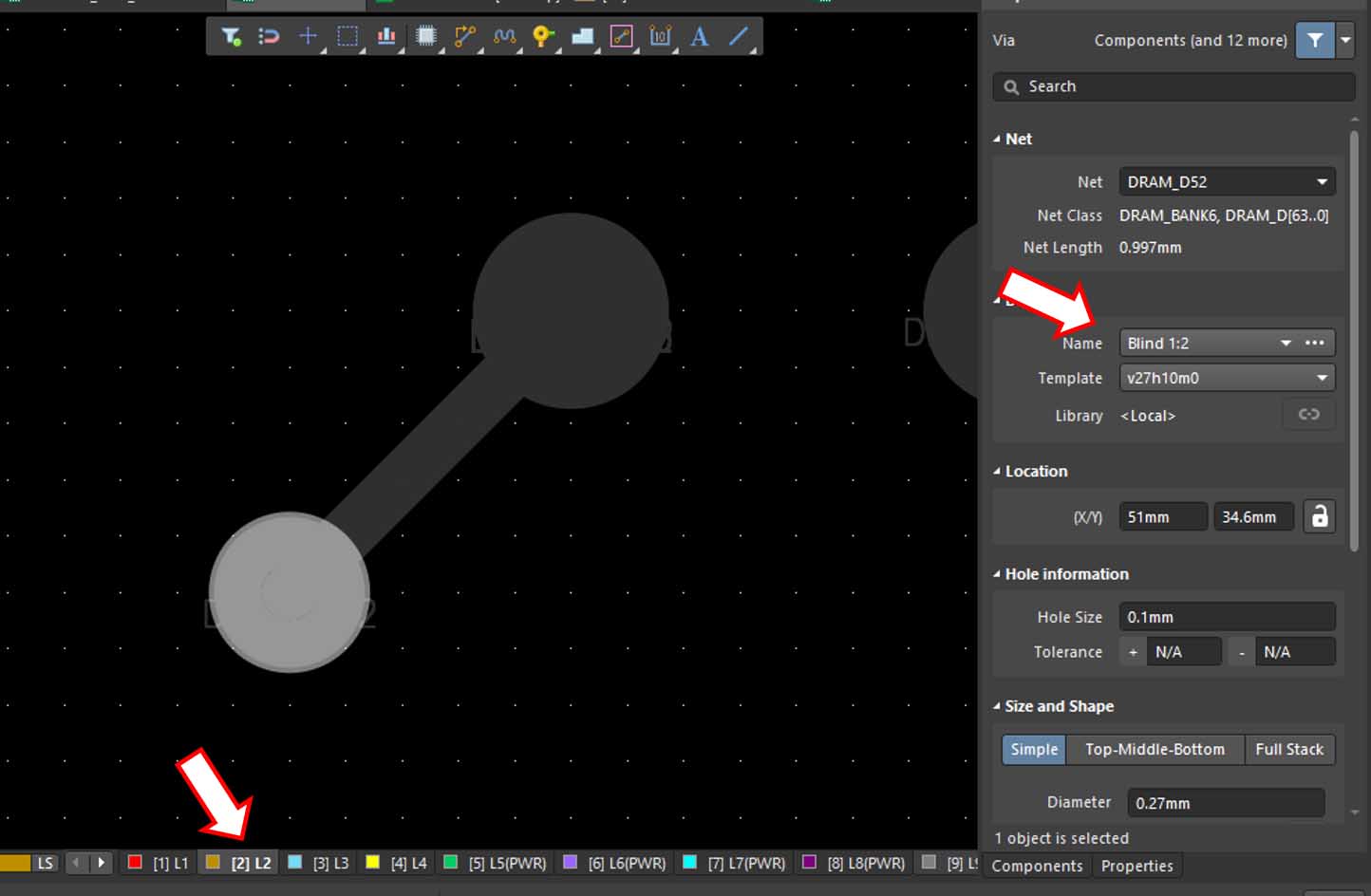Select the Interactive Length Tuning tool
Screen dimensions: 1371x896
click(x=504, y=37)
